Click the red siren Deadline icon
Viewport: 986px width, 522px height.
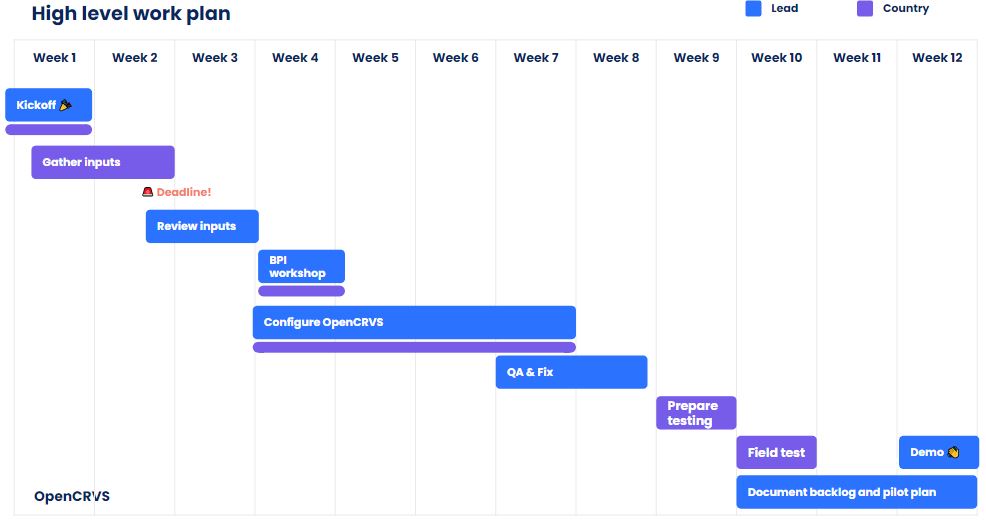coord(147,192)
